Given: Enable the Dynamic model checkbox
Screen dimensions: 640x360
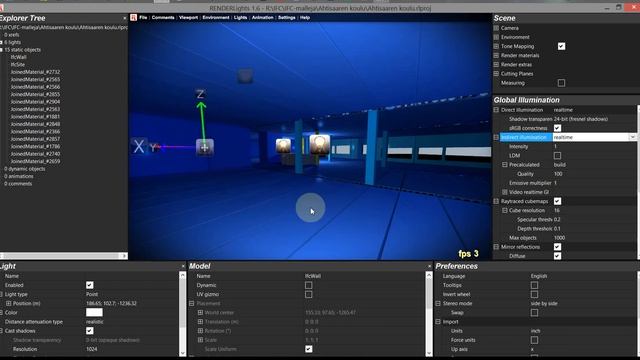Looking at the screenshot, I should [x=309, y=285].
